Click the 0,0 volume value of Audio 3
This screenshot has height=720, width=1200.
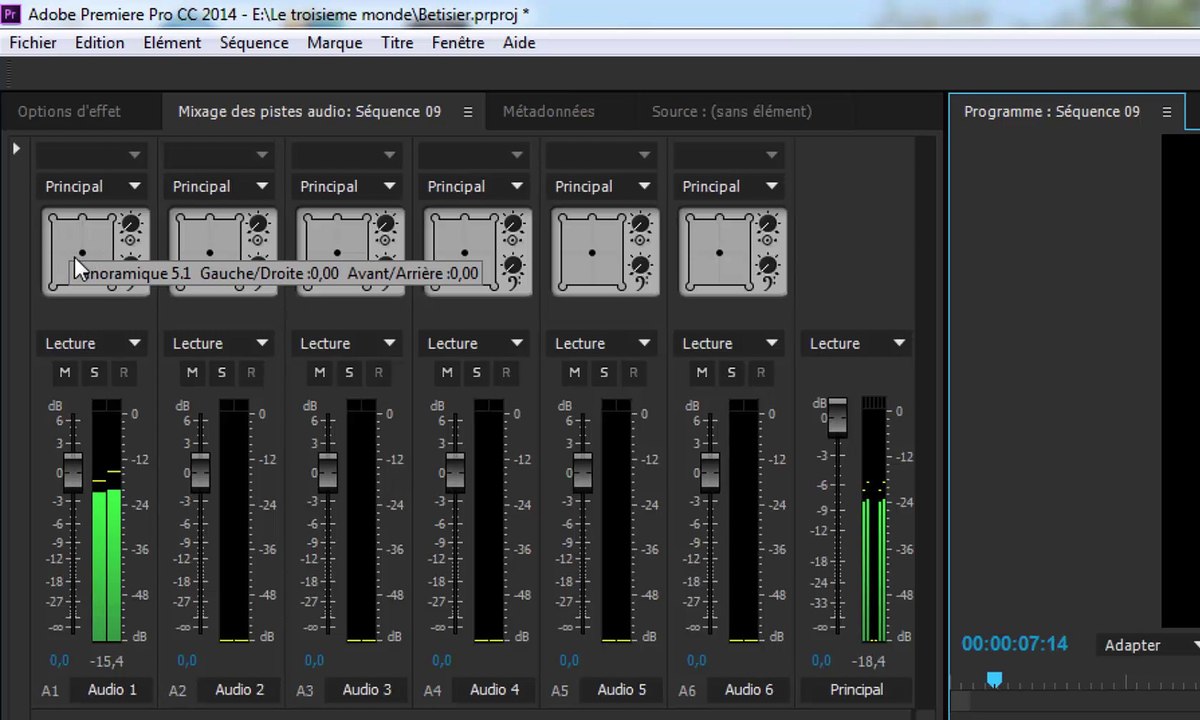coord(314,661)
